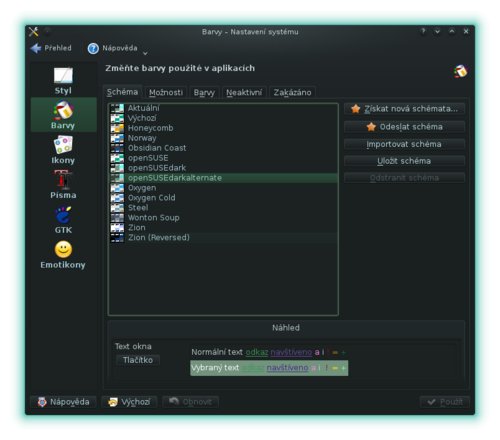Open the Zakázáno tab
The width and height of the screenshot is (500, 440).
(292, 92)
